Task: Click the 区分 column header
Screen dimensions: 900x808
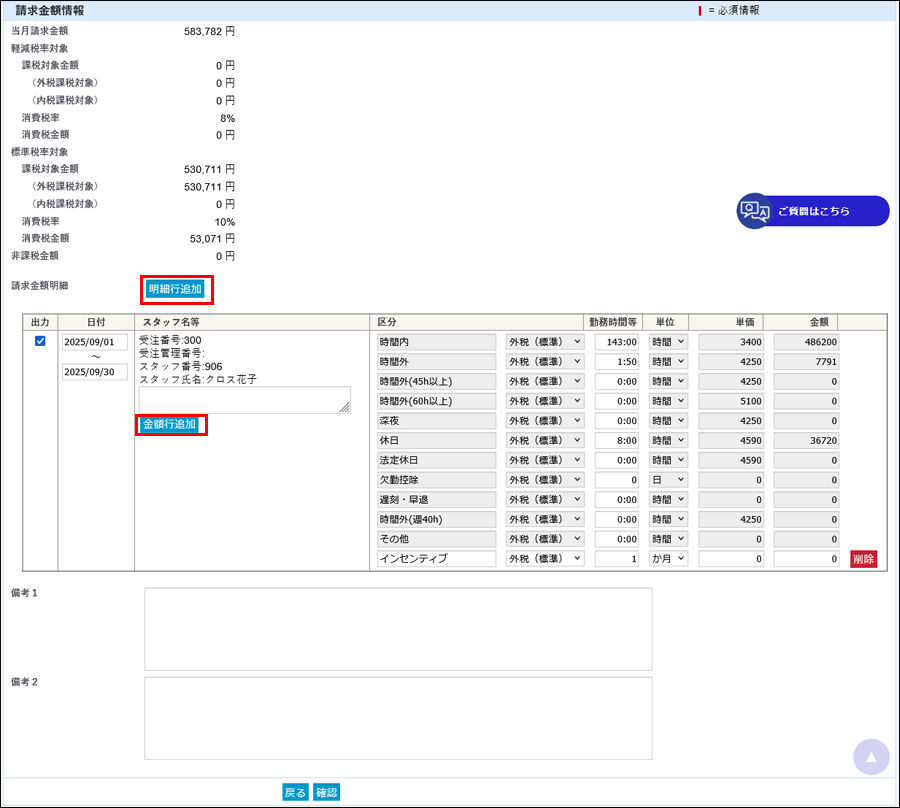Action: (387, 322)
